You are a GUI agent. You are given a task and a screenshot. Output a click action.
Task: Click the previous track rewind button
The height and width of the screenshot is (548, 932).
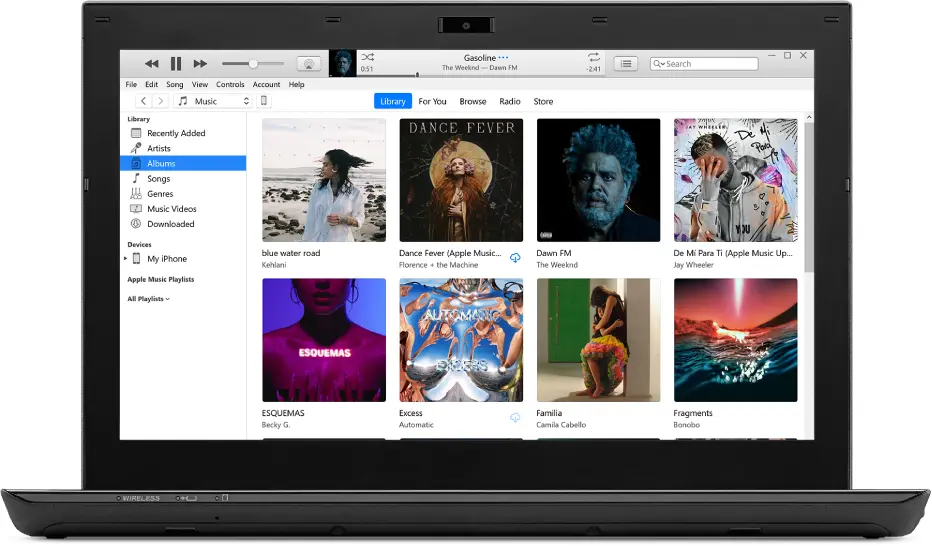pyautogui.click(x=152, y=64)
